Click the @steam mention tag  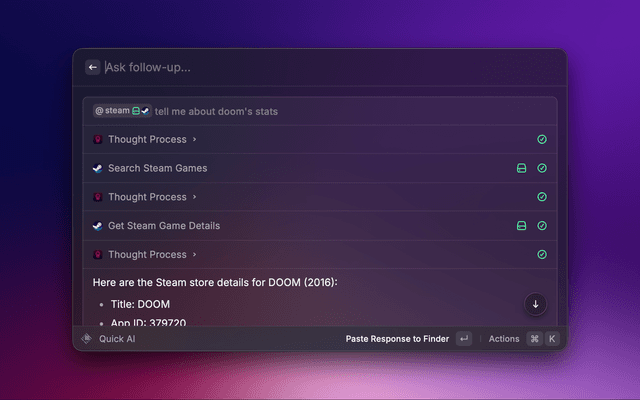pyautogui.click(x=122, y=111)
